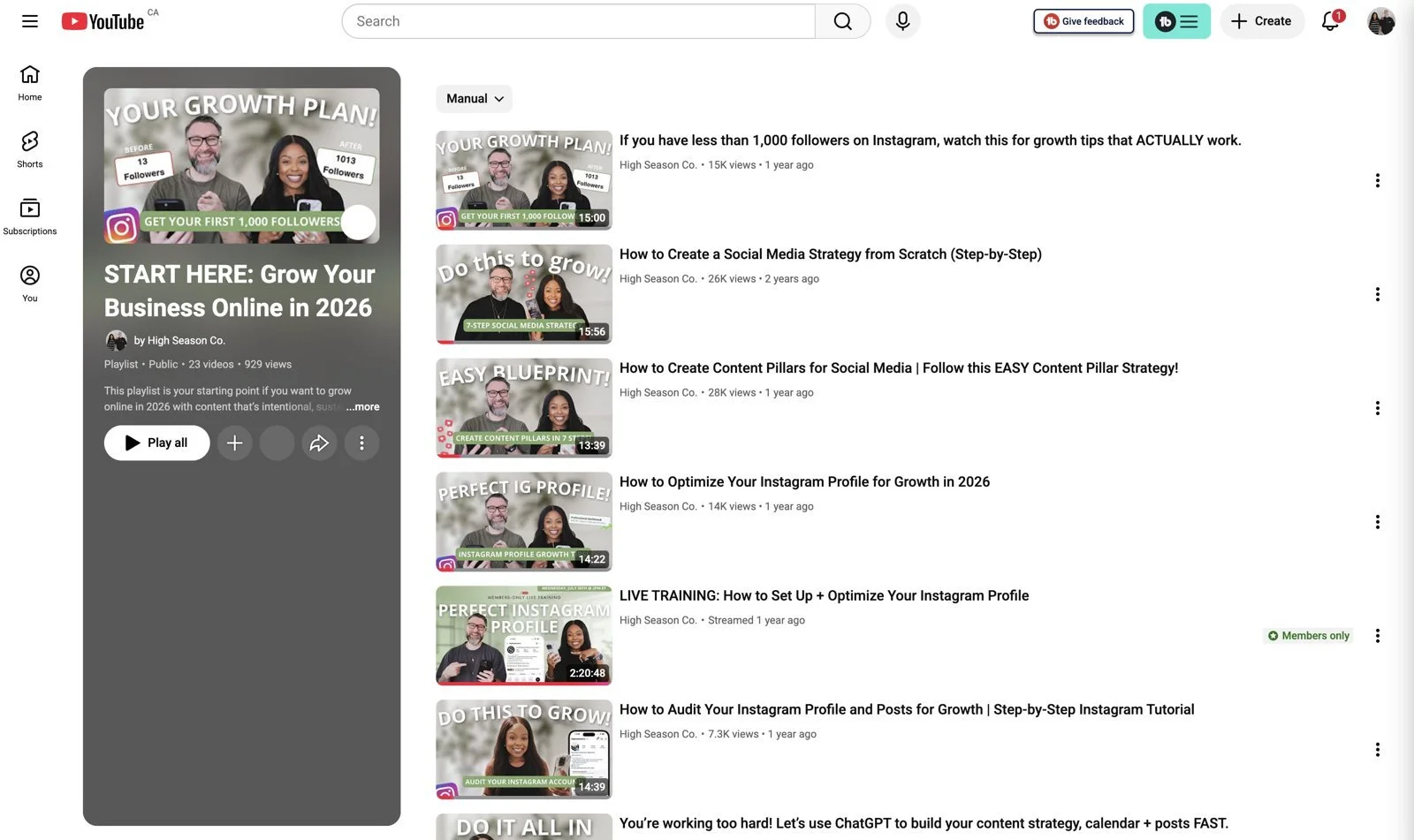Click the Create button

1262,21
